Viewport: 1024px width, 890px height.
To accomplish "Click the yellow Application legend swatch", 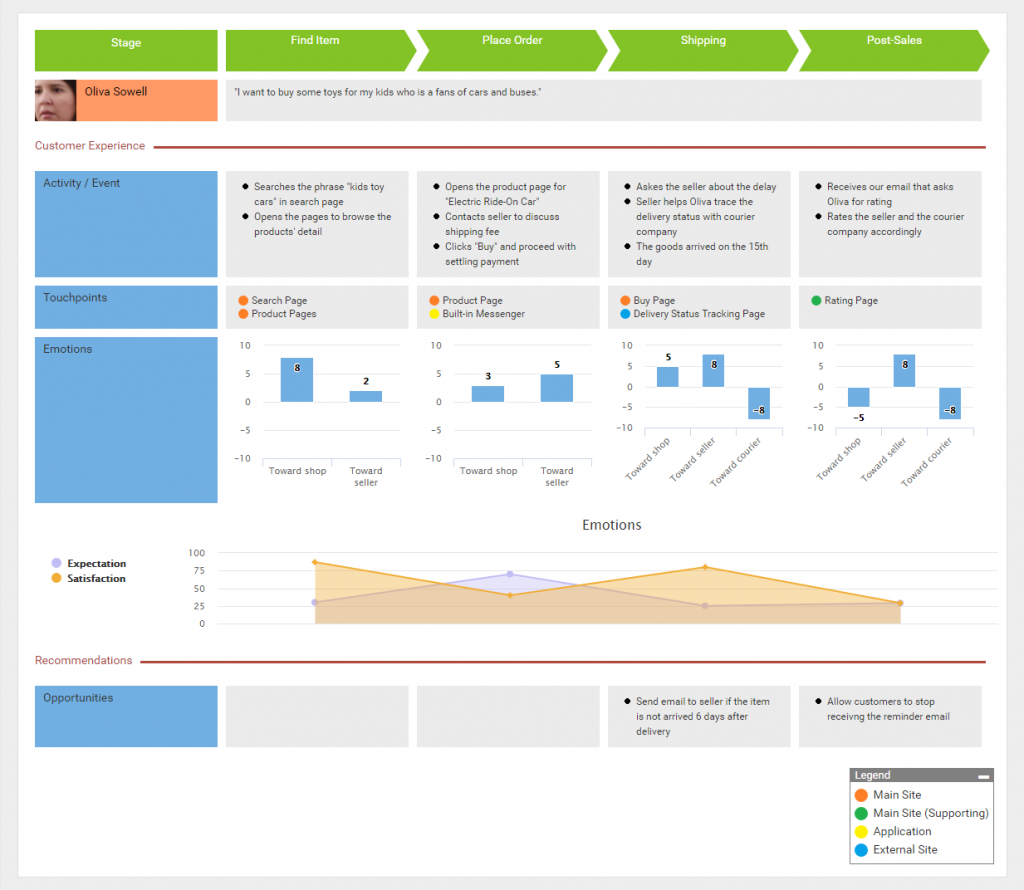I will [861, 831].
